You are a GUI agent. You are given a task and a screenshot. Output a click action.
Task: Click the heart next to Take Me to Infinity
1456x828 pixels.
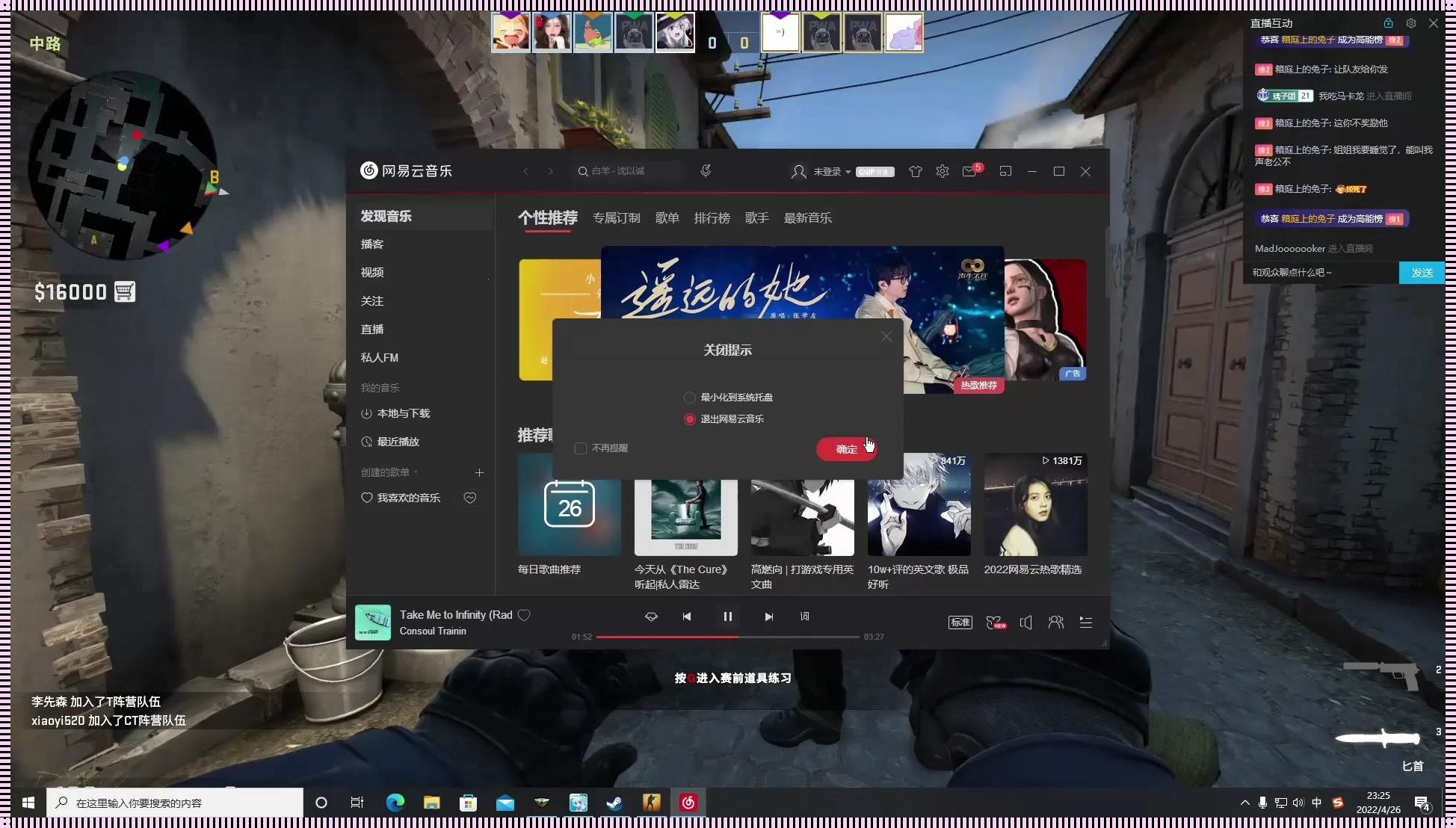[x=524, y=615]
